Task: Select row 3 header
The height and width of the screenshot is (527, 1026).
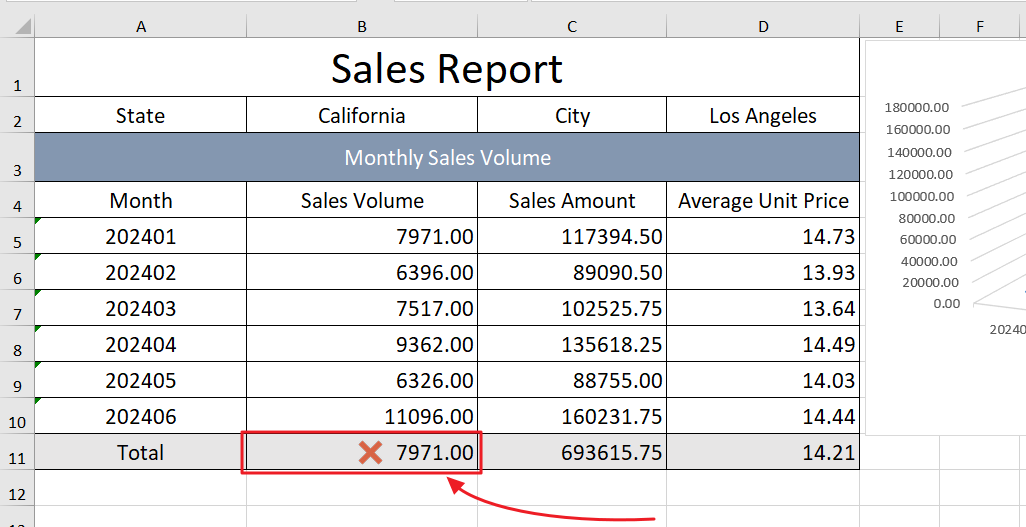Action: [x=17, y=157]
